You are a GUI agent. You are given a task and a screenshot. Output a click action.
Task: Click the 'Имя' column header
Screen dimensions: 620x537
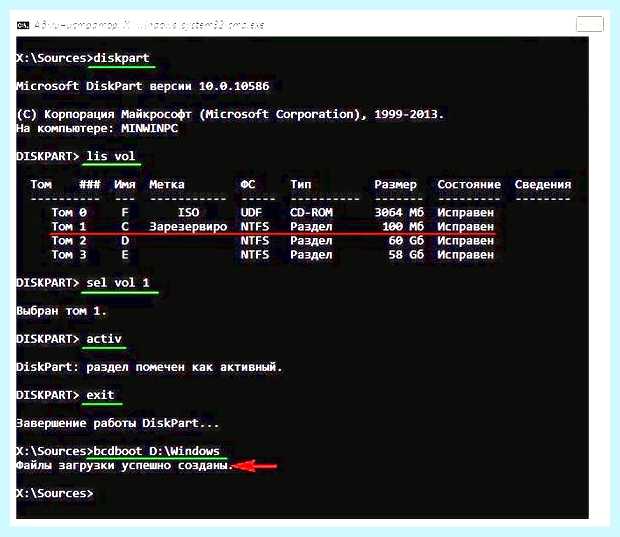125,184
